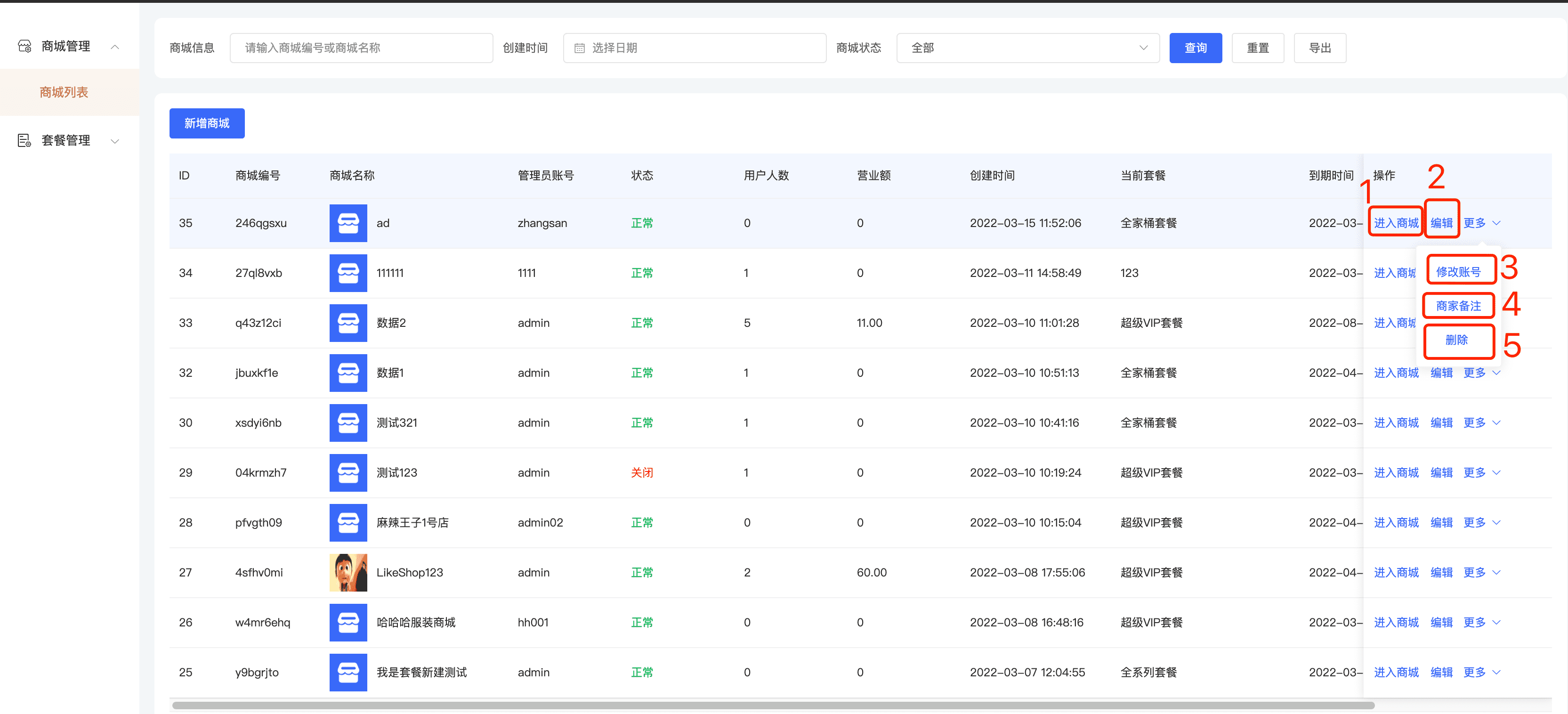The height and width of the screenshot is (714, 1568).
Task: Click the shop logo for store 数据1
Action: pyautogui.click(x=348, y=373)
